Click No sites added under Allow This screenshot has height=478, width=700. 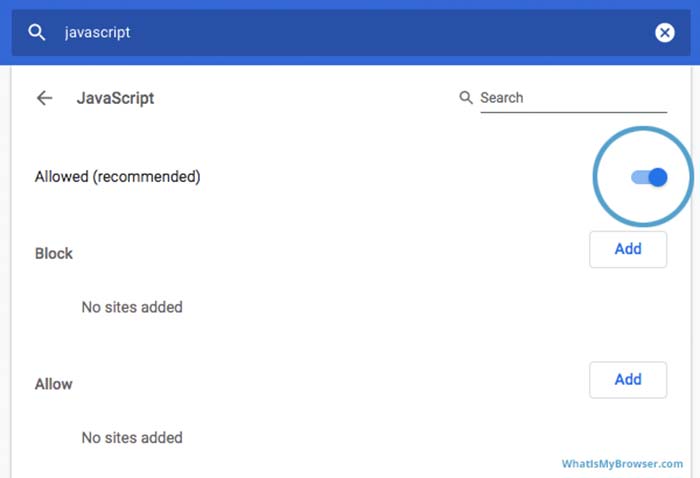pyautogui.click(x=132, y=438)
